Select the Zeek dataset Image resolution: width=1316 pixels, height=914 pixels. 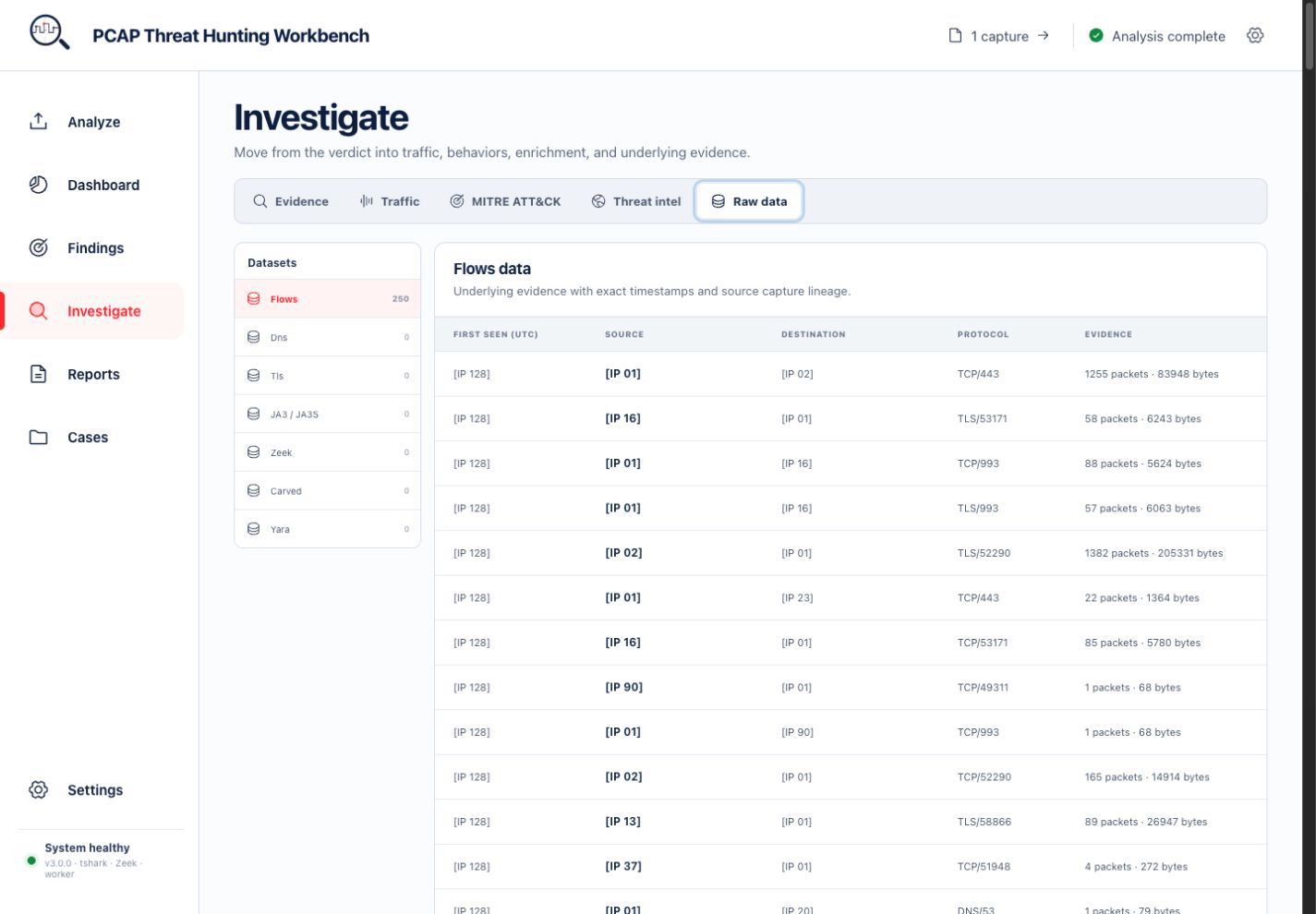click(x=328, y=452)
